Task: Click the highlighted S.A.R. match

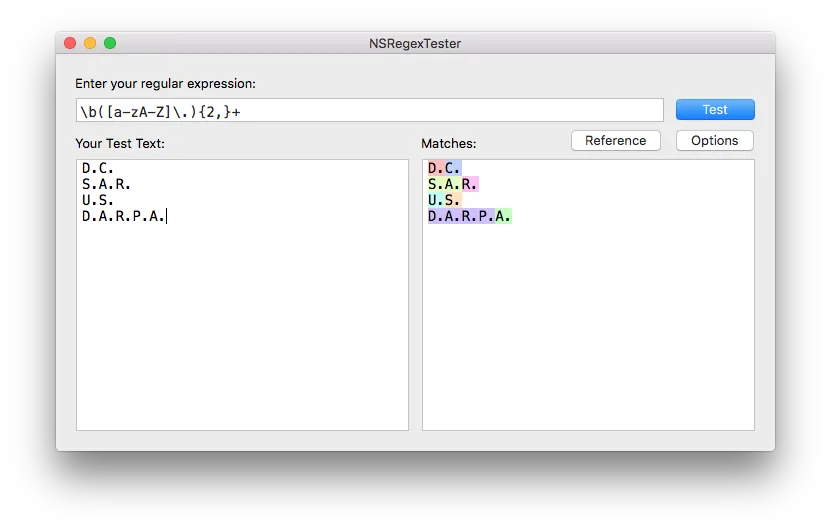Action: click(453, 184)
